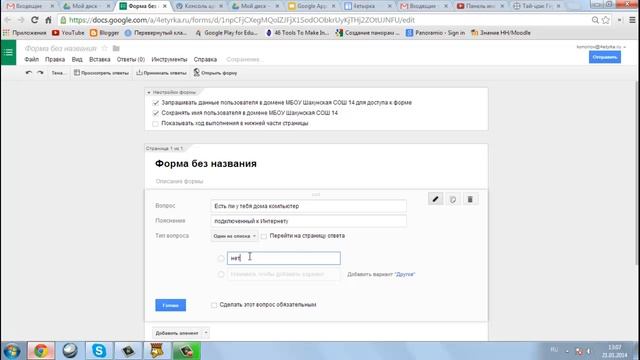
Task: Enable Показывать ход выполнения checkbox
Action: click(x=156, y=123)
